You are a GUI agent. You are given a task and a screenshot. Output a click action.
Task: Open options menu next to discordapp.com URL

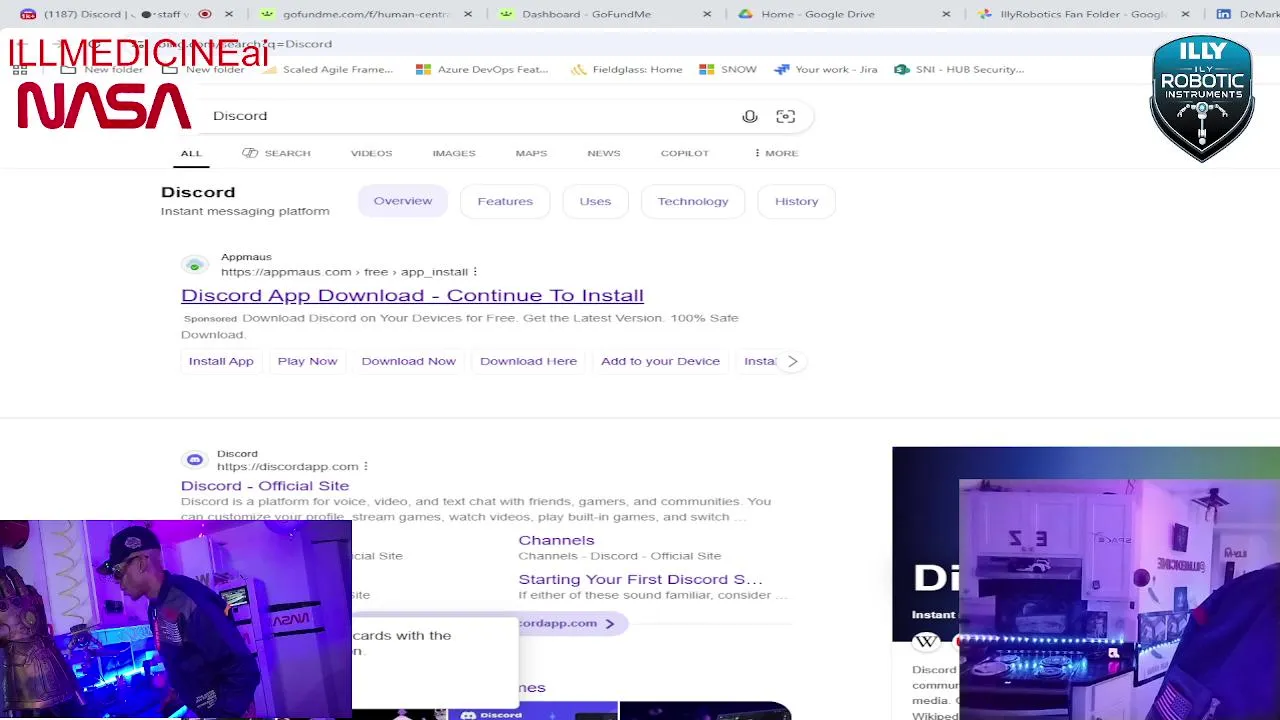click(x=366, y=466)
